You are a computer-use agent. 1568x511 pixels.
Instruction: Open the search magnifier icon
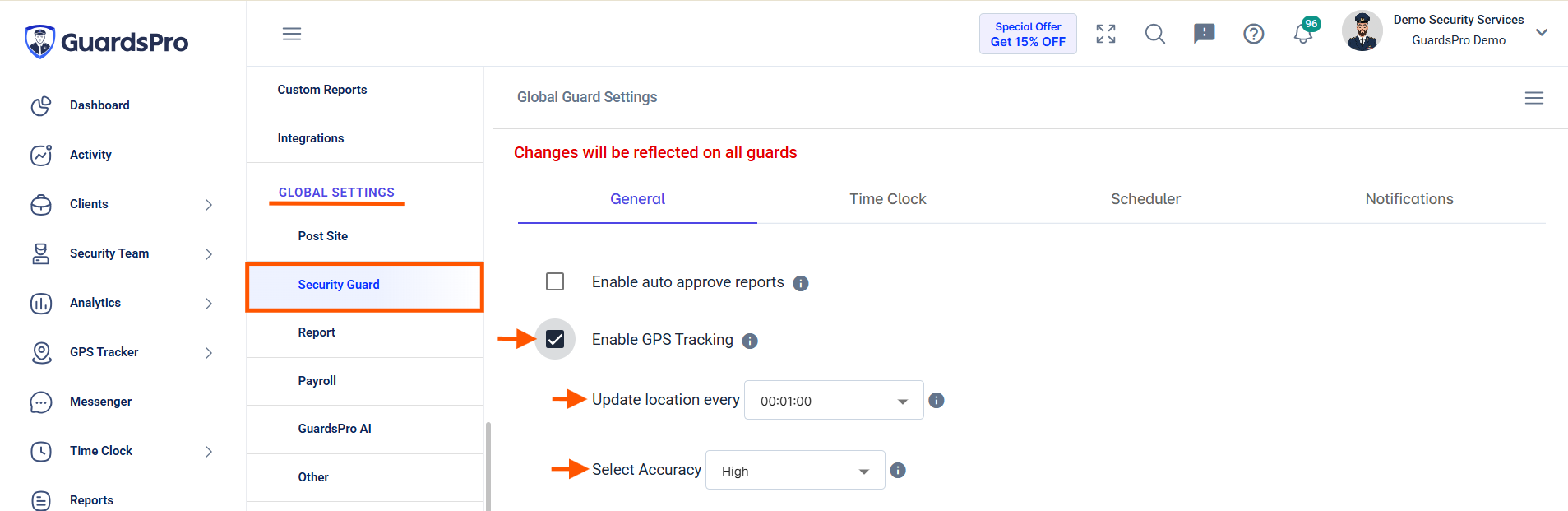pyautogui.click(x=1155, y=34)
